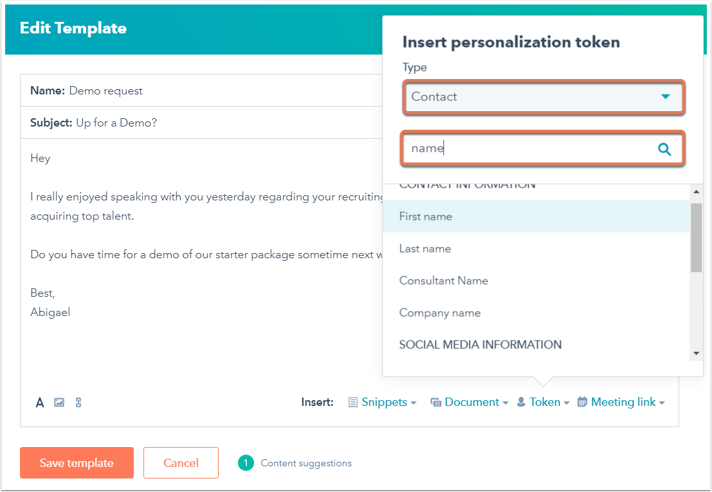The height and width of the screenshot is (492, 712).
Task: Click the 'acquiring top talent.' text line
Action: coord(82,216)
